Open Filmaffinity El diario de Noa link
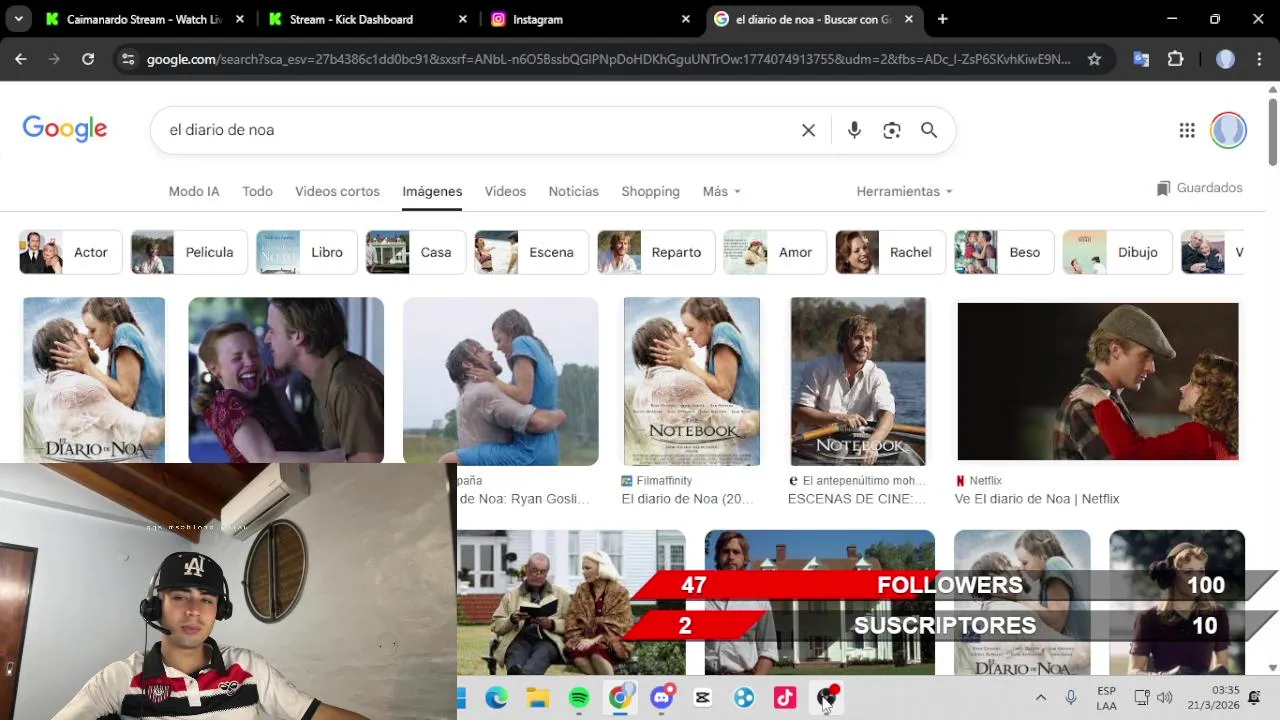Viewport: 1280px width, 720px height. (688, 499)
